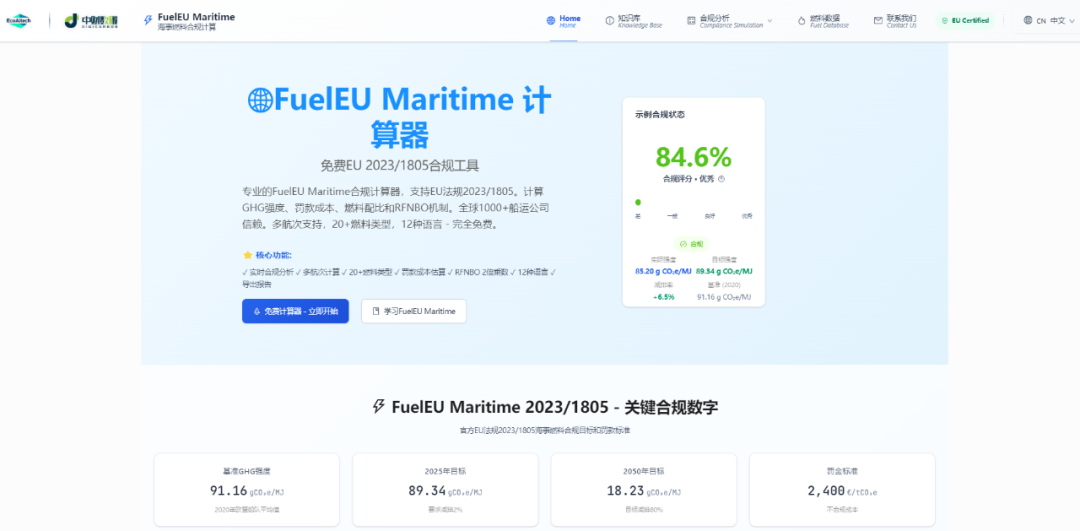
Task: Start the free calculator via 免费计算器 button
Action: coord(295,311)
